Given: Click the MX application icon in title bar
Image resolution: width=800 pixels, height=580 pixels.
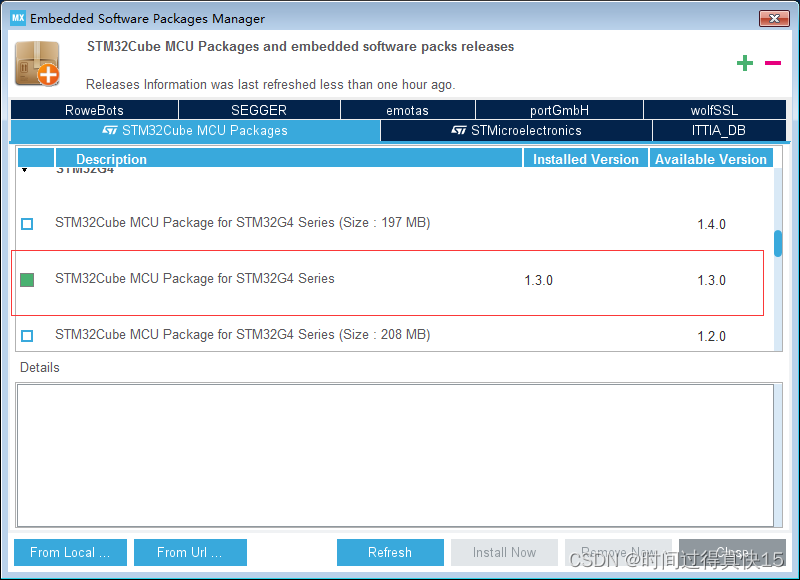Looking at the screenshot, I should click(18, 18).
